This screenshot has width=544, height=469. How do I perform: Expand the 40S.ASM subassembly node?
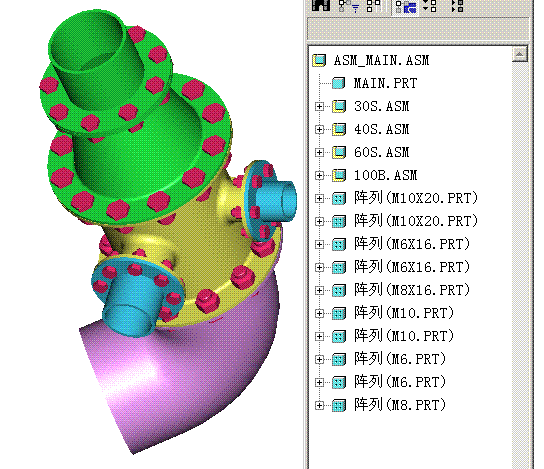pyautogui.click(x=319, y=129)
